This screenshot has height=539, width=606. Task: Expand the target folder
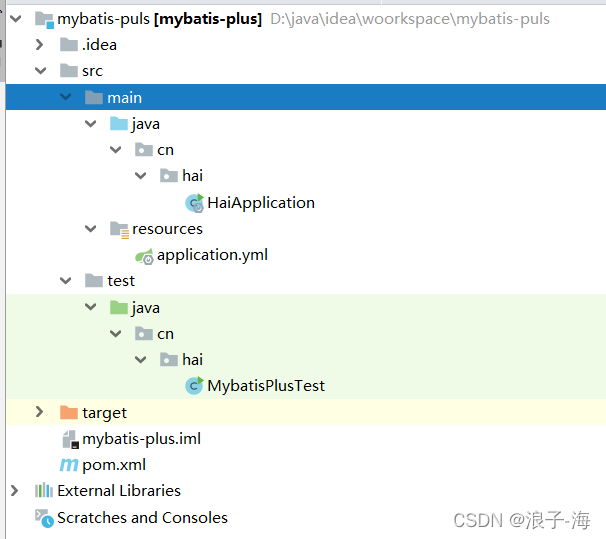pos(39,412)
